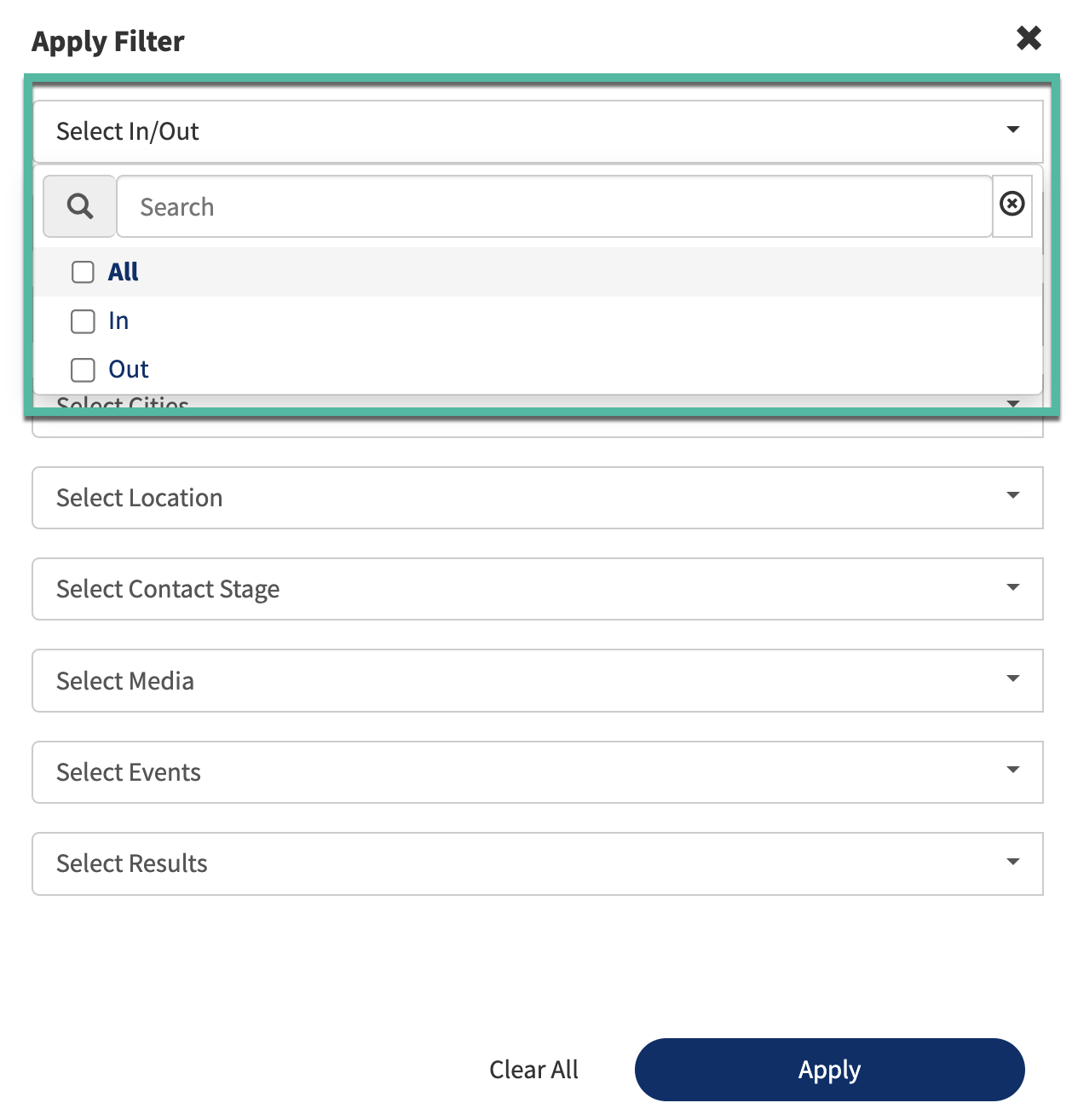Enable the Out checkbox
Screen dimensions: 1072x1120
pyautogui.click(x=83, y=370)
